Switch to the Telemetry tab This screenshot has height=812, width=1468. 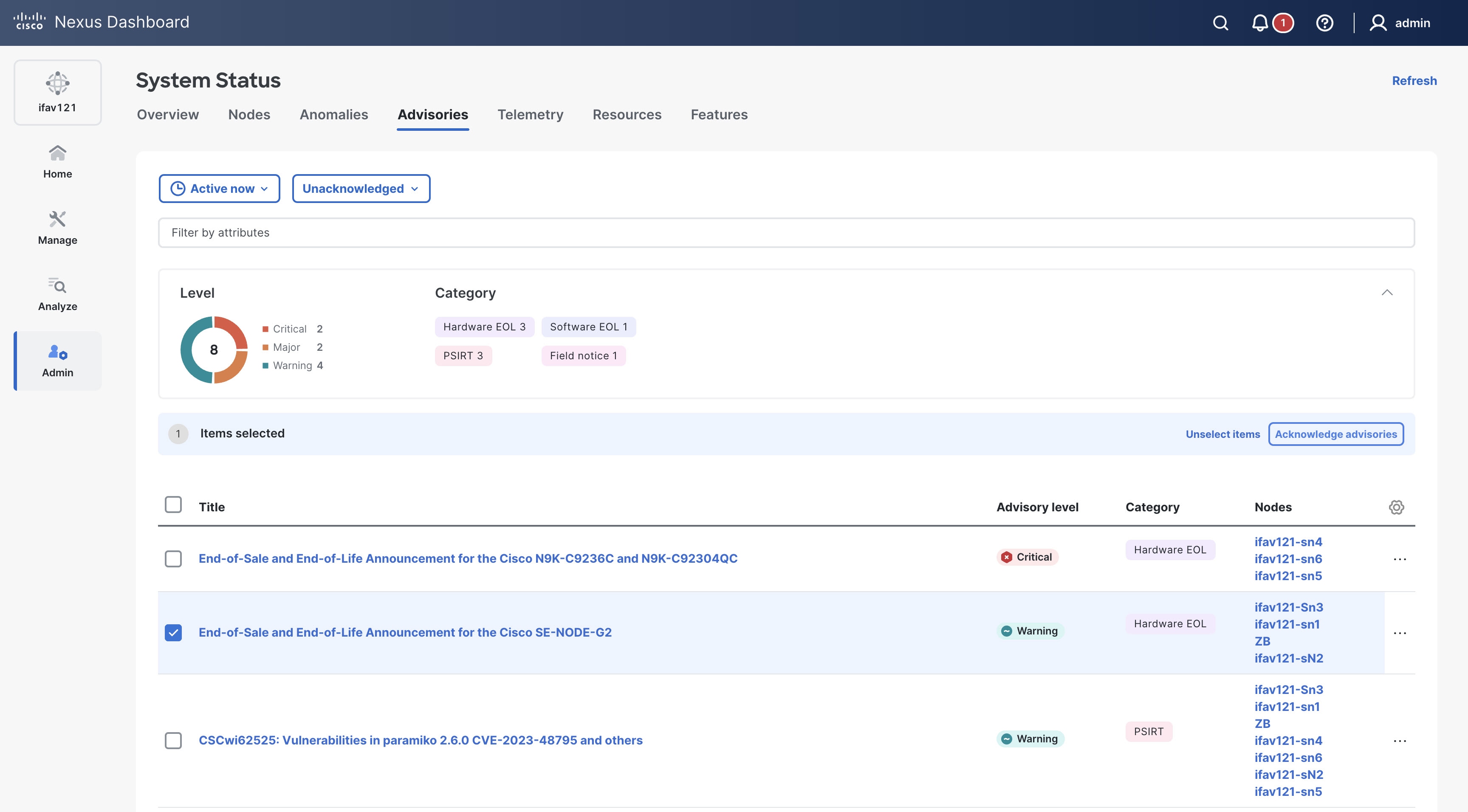tap(531, 115)
